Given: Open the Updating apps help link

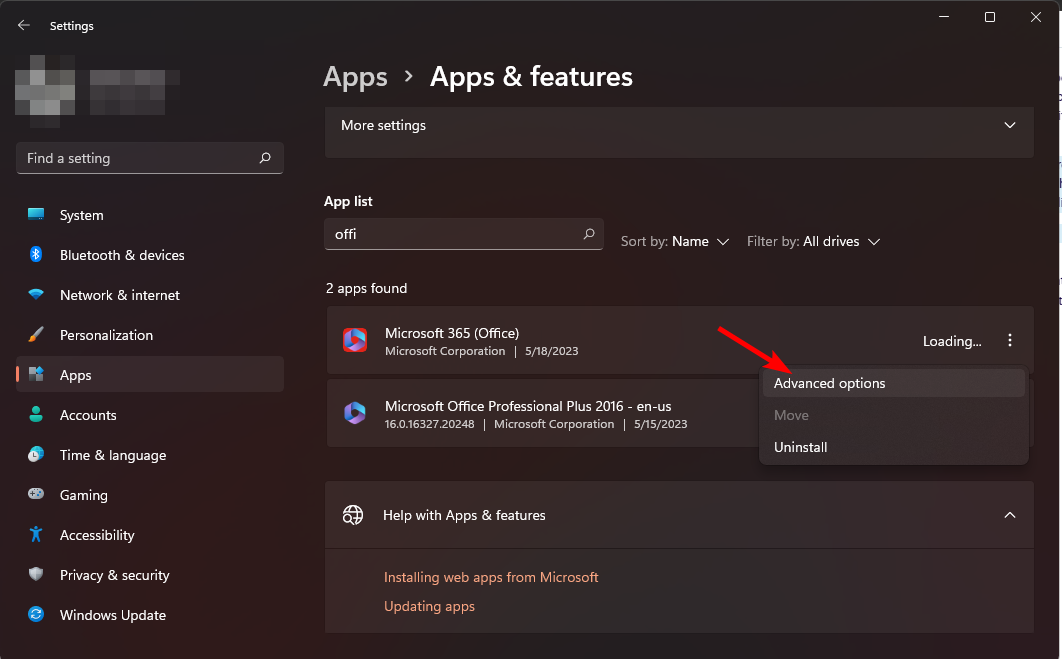Looking at the screenshot, I should 429,606.
